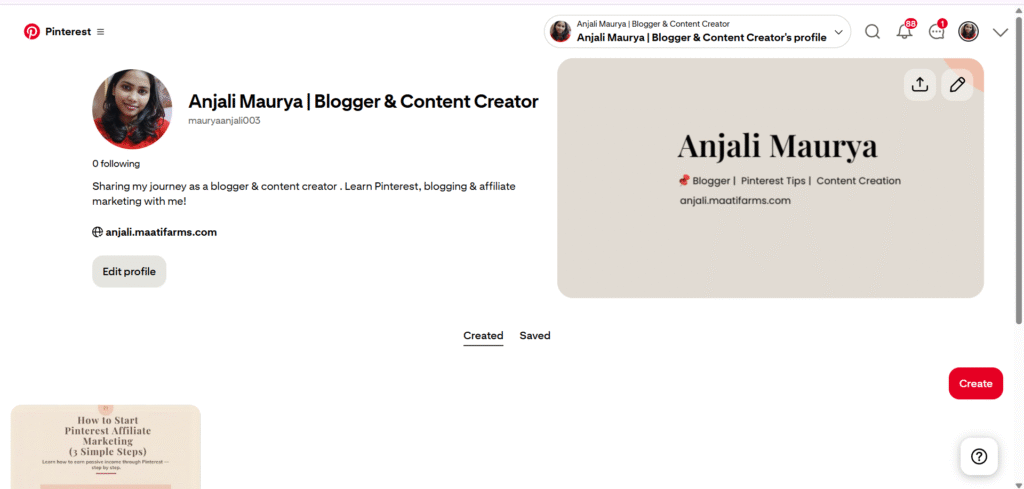
Task: Click small avatar inside profile switcher
Action: coord(560,31)
